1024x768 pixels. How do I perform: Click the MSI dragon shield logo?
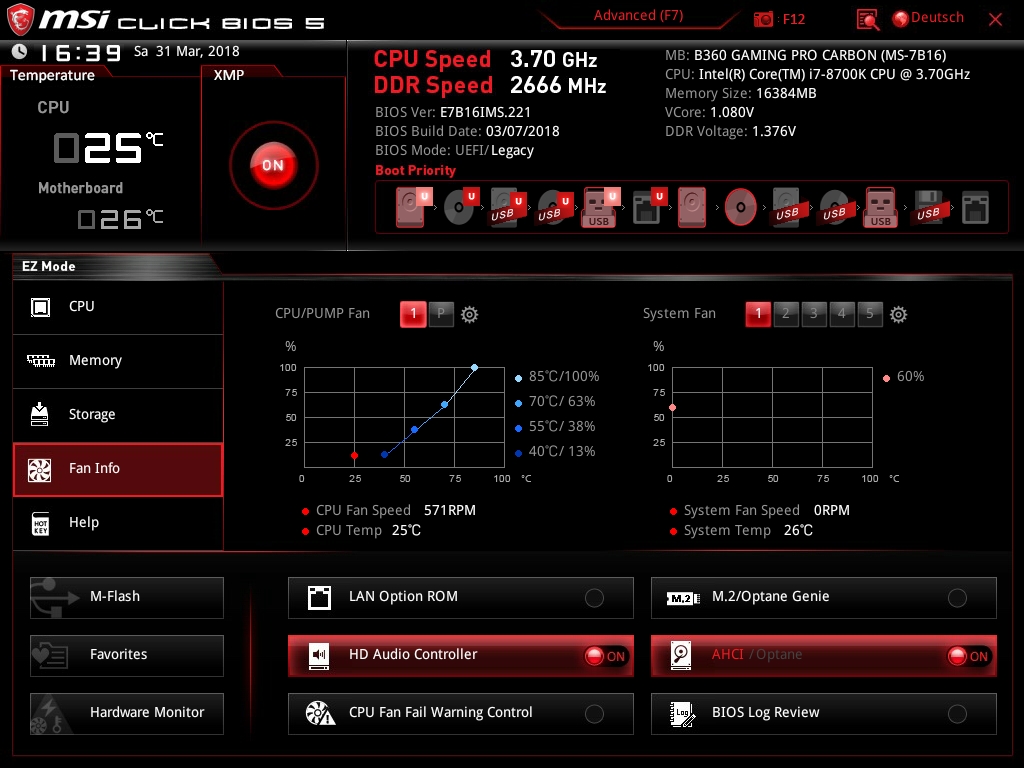coord(20,20)
